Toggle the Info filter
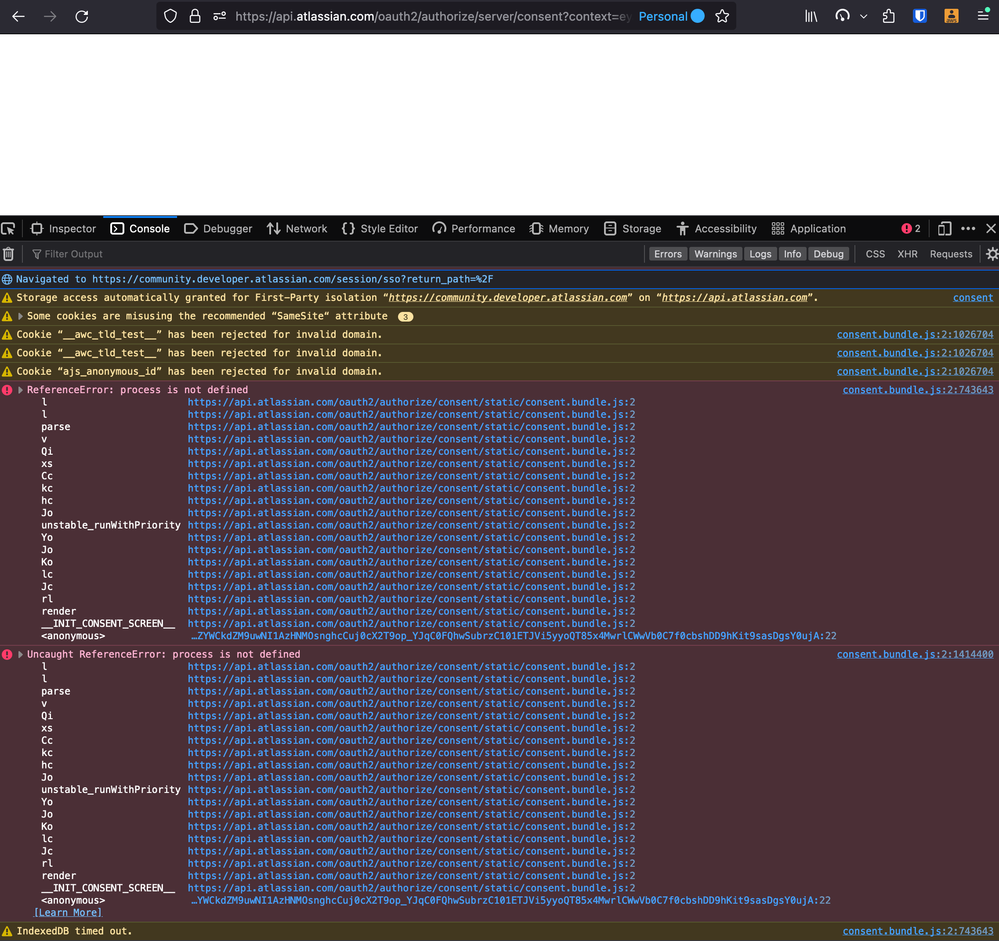Screen dimensions: 999x941 (792, 254)
